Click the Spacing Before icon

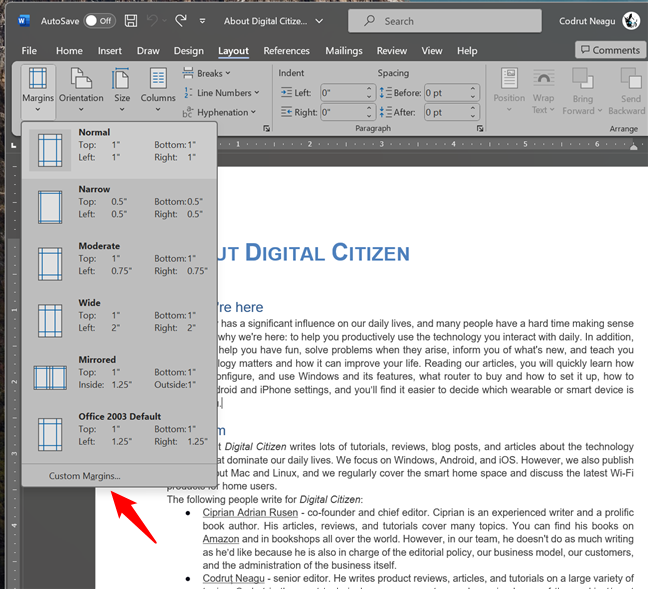click(x=385, y=92)
